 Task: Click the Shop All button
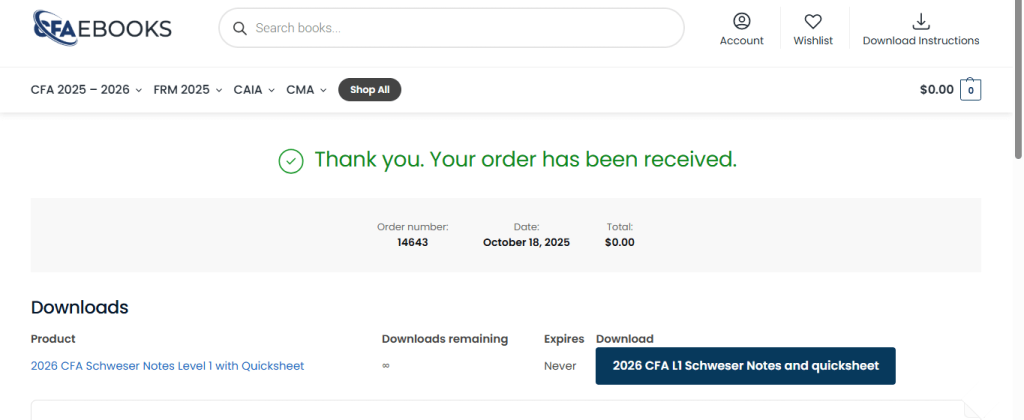pos(370,90)
